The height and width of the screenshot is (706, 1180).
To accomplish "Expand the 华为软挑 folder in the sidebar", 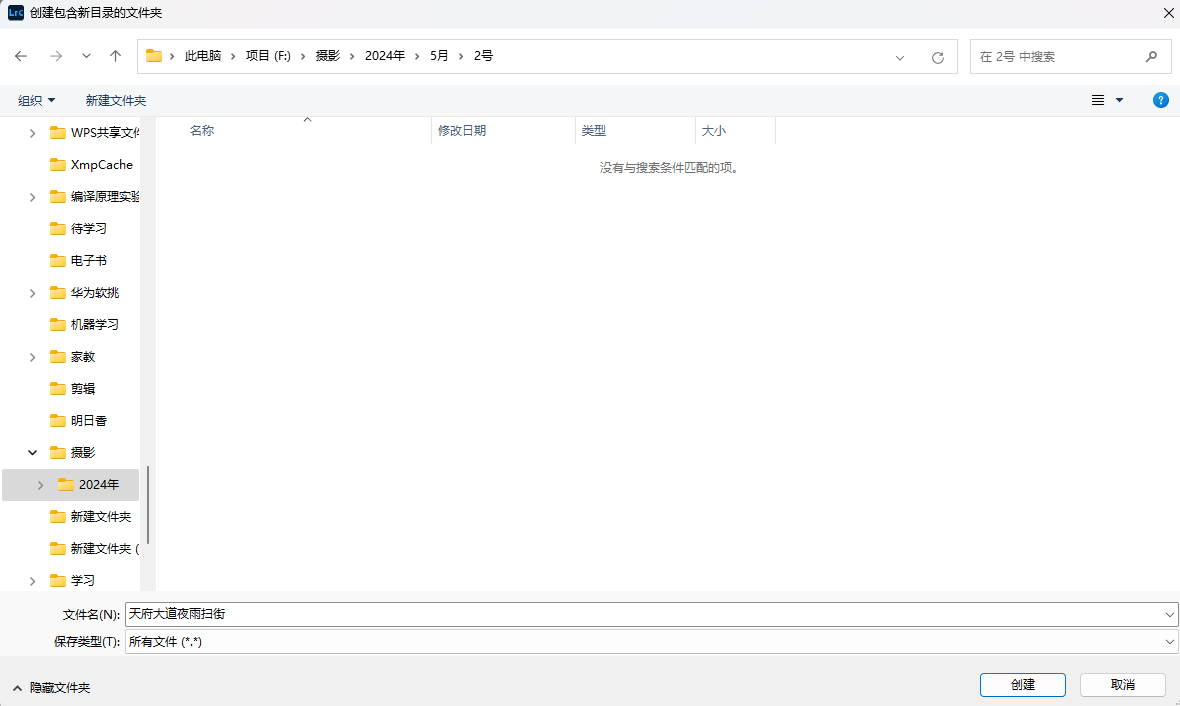I will pyautogui.click(x=31, y=292).
